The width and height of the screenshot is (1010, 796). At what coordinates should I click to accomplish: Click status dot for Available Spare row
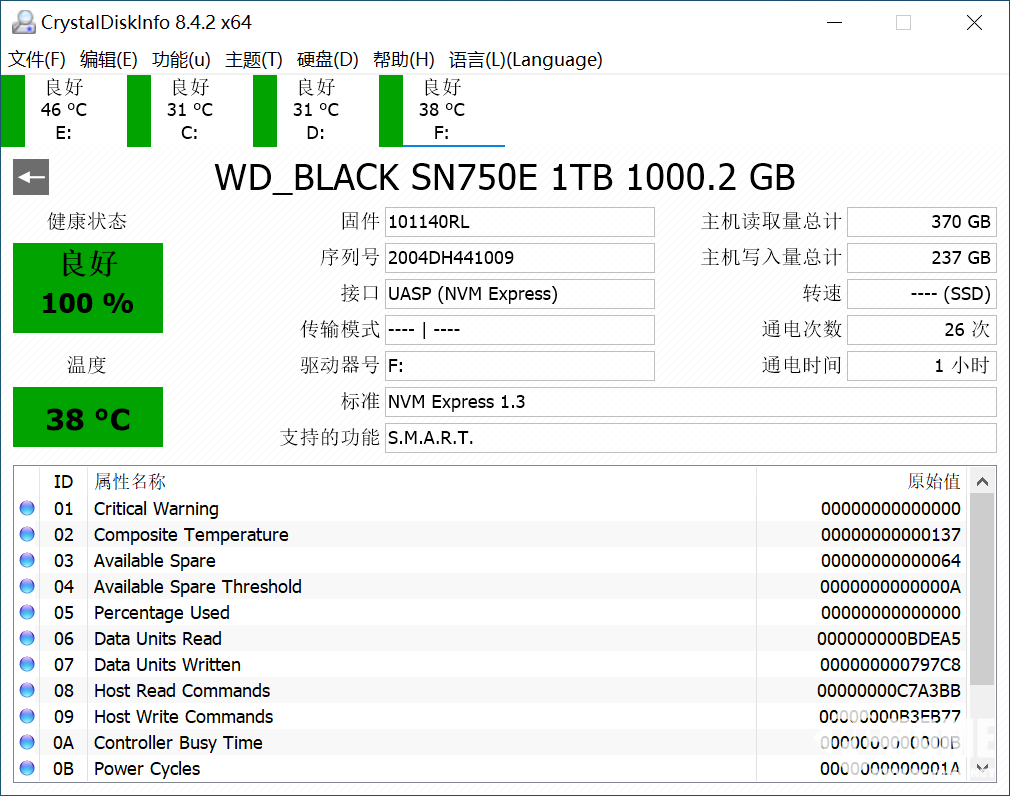27,560
